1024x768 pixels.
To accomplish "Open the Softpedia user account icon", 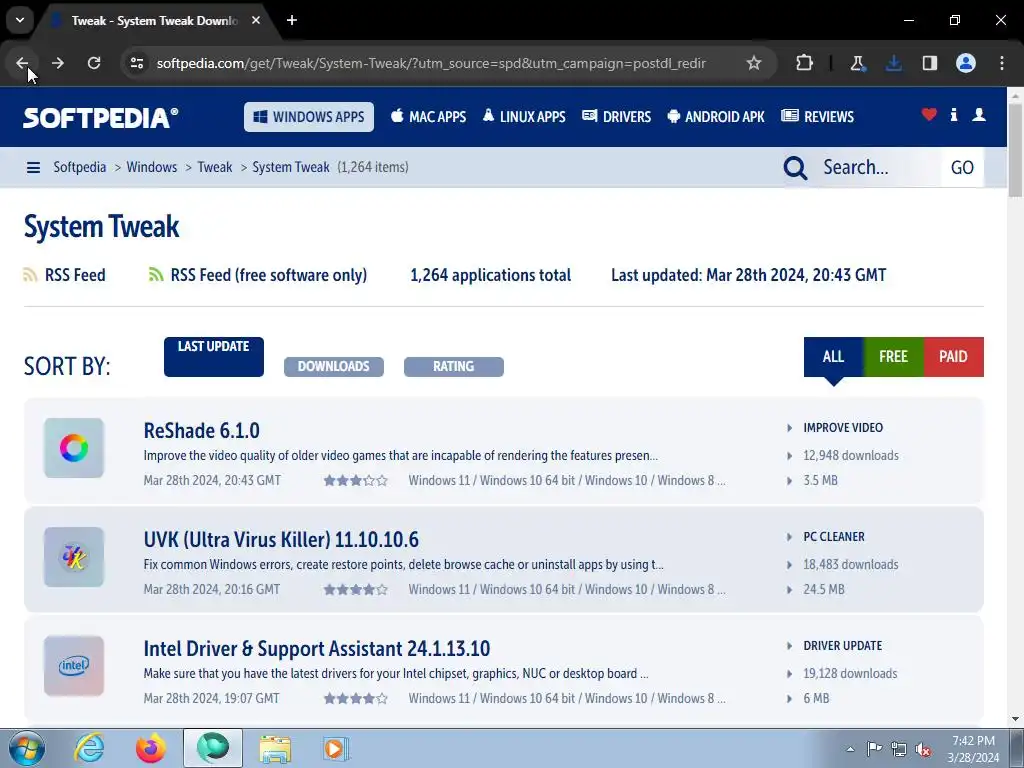I will 979,115.
